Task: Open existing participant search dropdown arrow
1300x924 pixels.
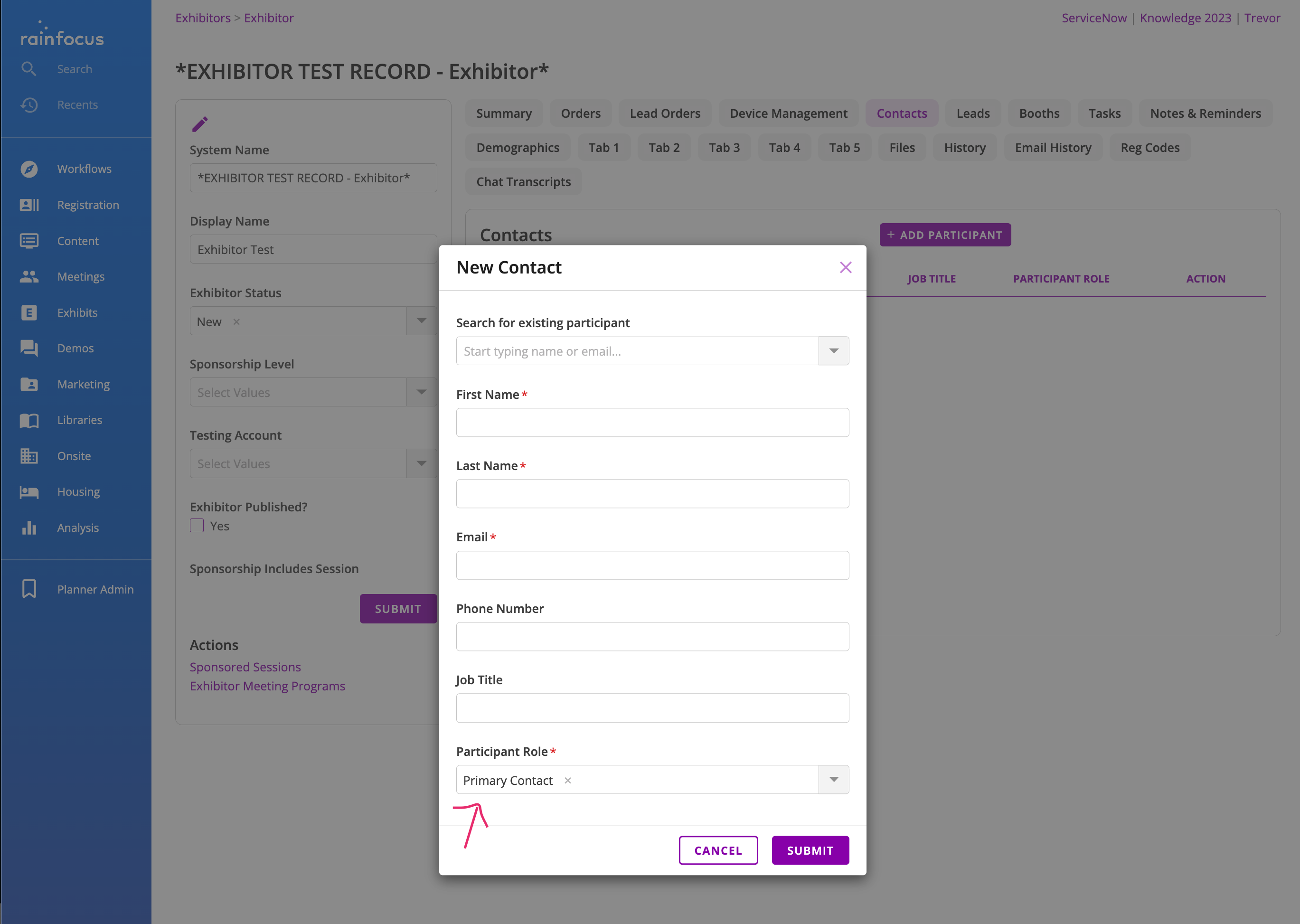Action: coord(833,351)
